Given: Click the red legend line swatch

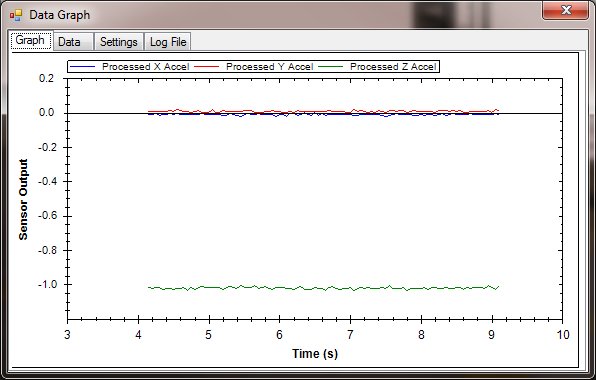Looking at the screenshot, I should [207, 67].
